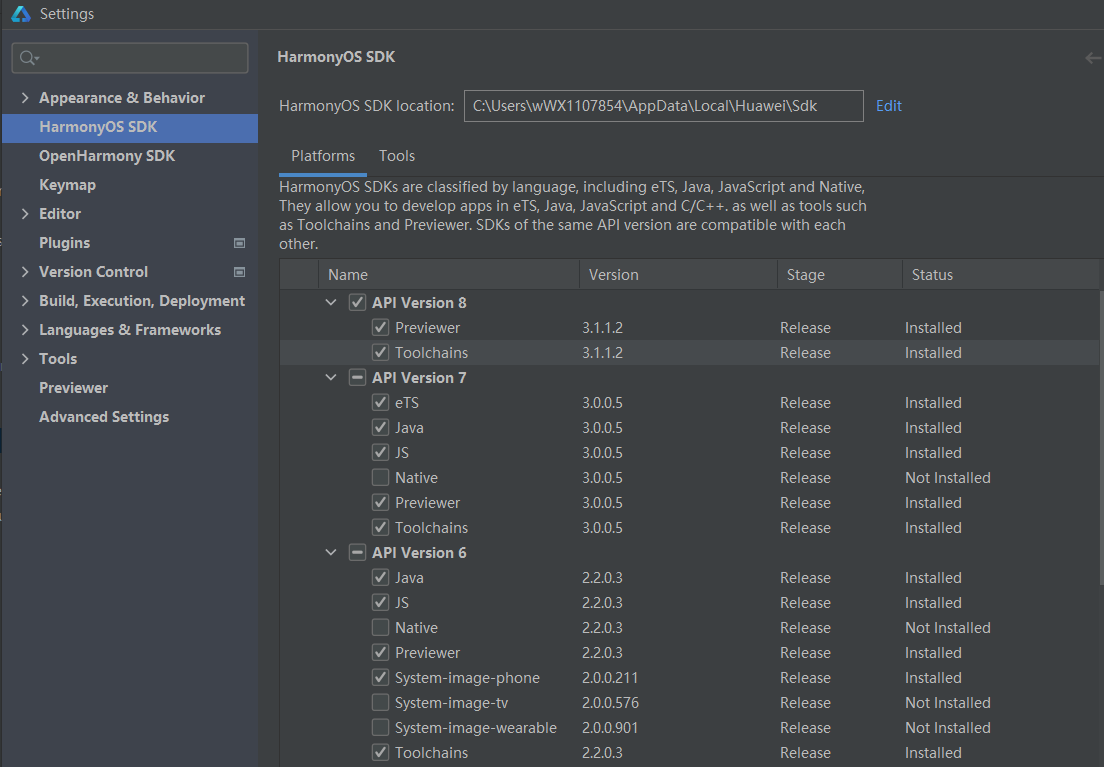Click System-image-tv version 2.0.0.576

[610, 703]
